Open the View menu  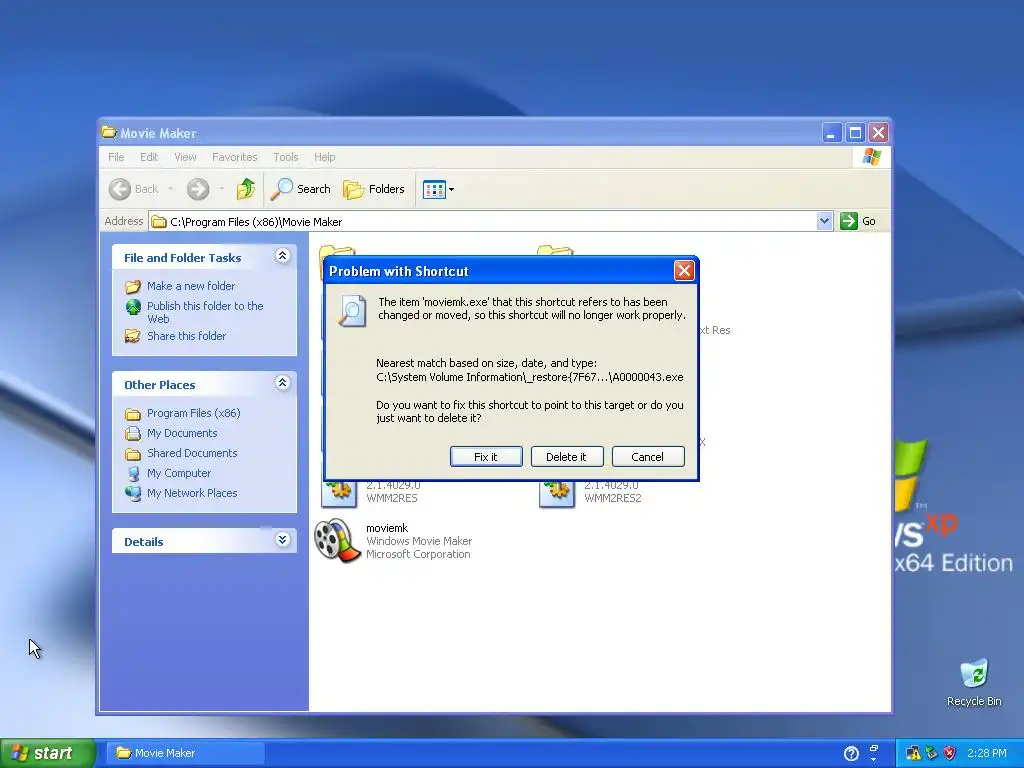185,157
